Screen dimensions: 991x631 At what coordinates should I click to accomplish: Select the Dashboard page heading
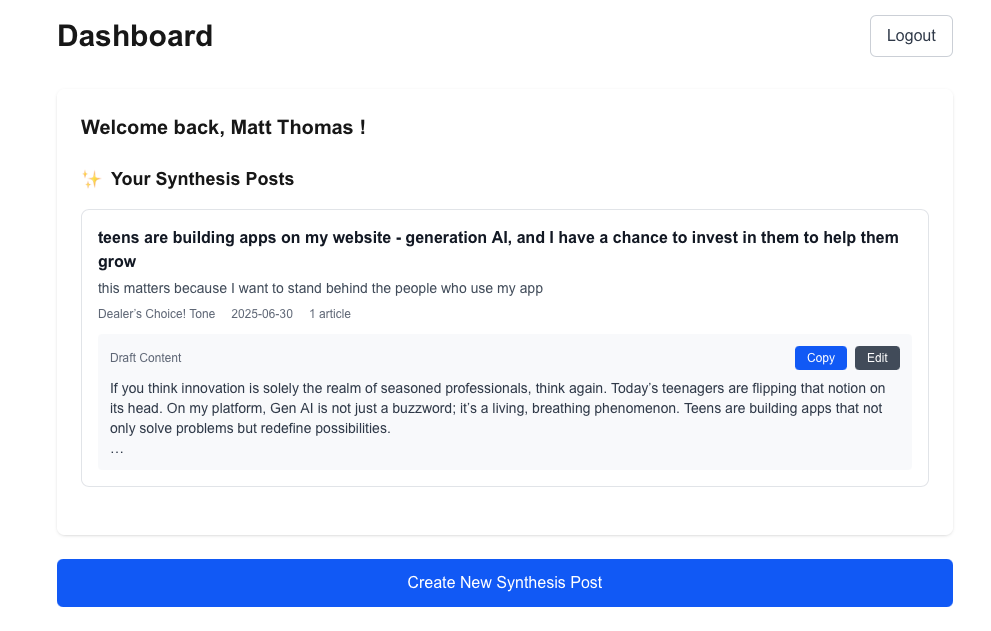135,36
